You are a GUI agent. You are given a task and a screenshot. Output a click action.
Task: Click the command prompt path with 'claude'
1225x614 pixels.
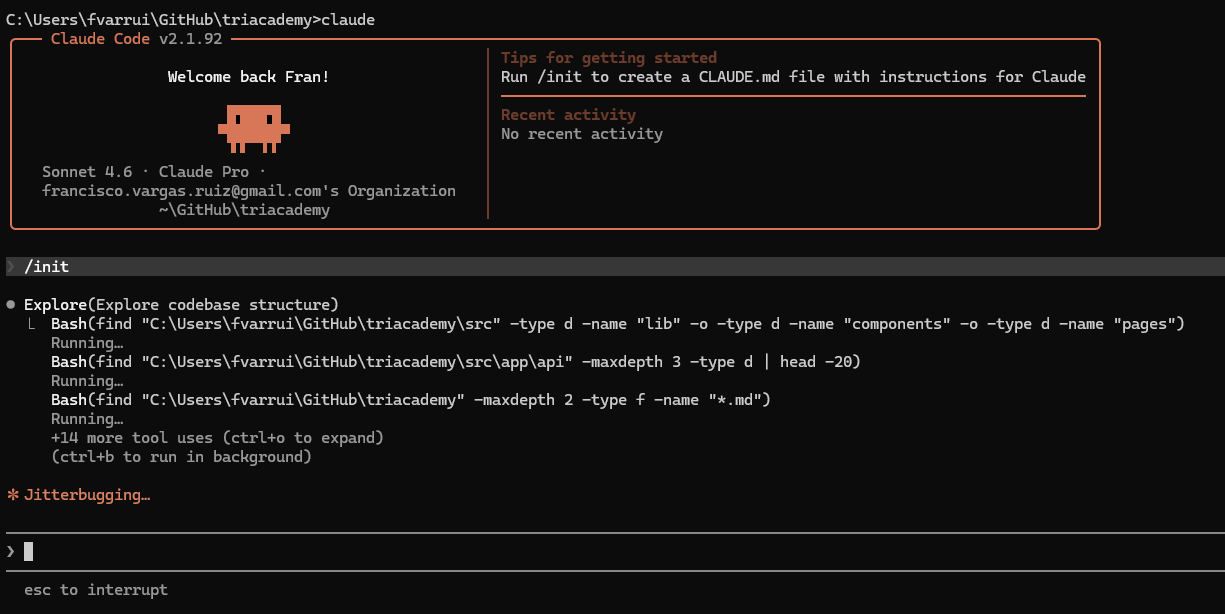[190, 20]
